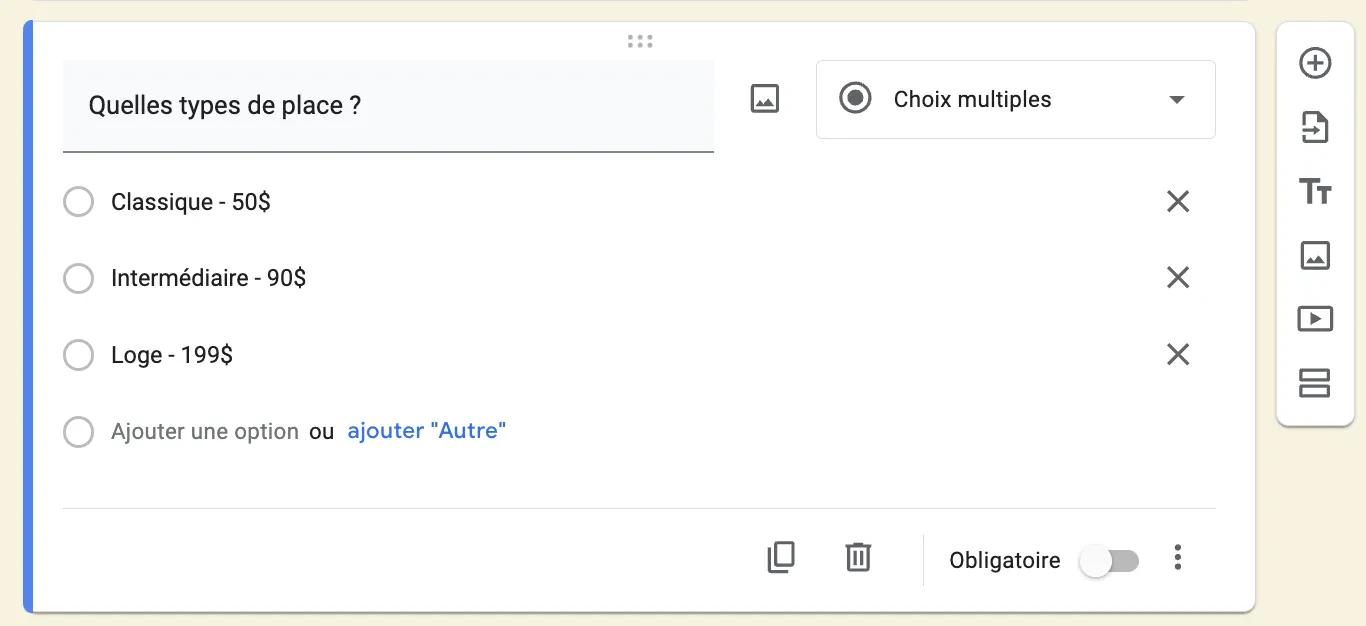Edit the option text "Intermédiaire - 90$"
The image size is (1366, 626).
pos(209,278)
